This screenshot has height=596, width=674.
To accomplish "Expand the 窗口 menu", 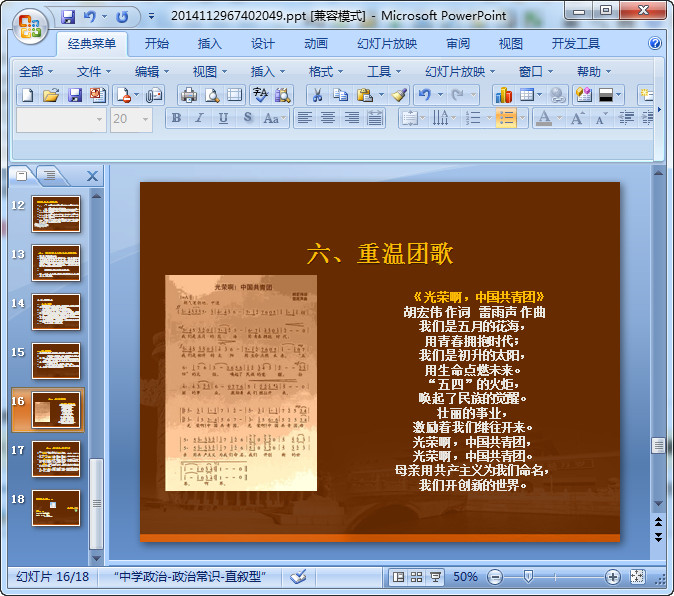I will point(536,71).
